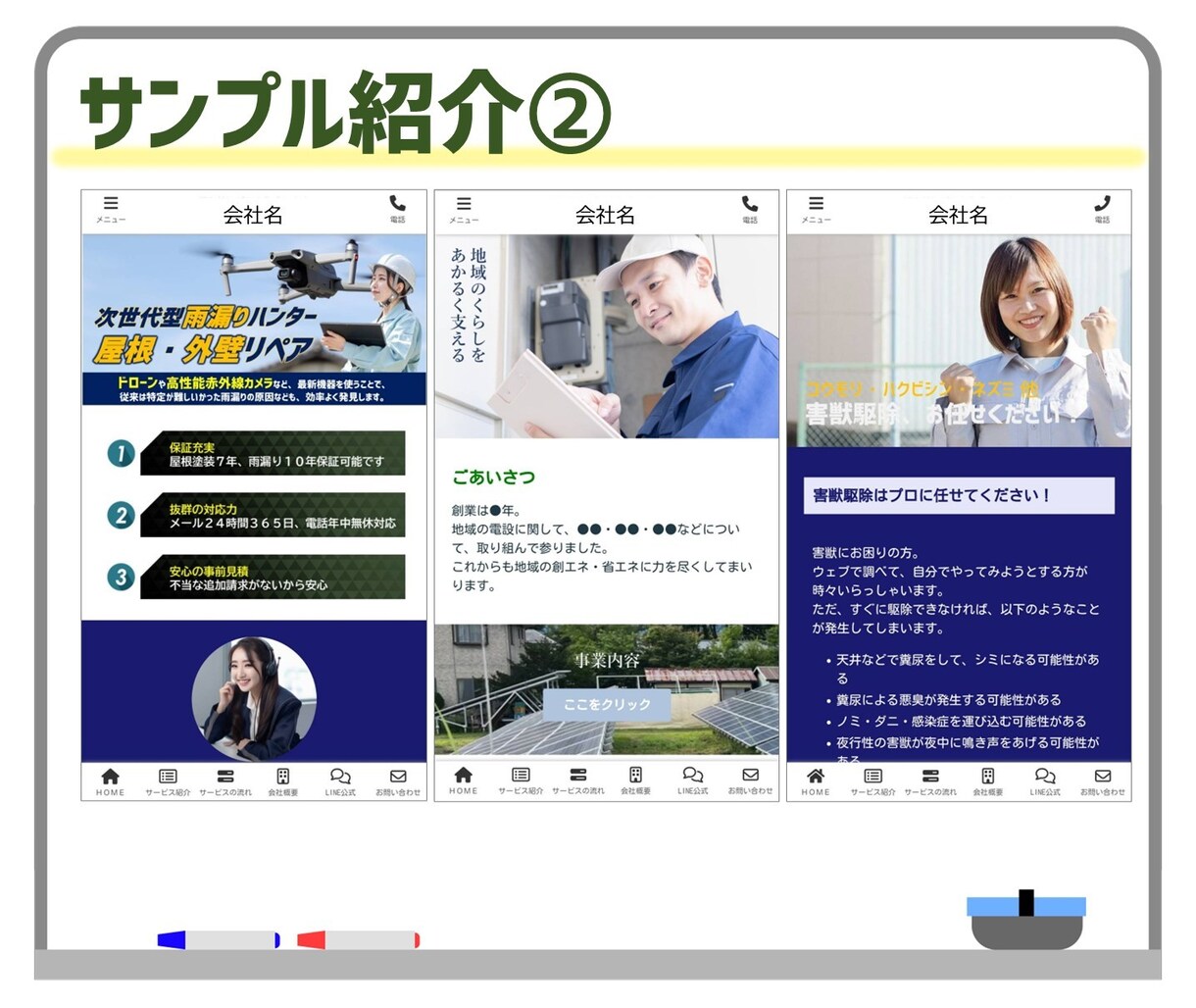
Task: Open お問い合わせ in middle sample bottom bar
Action: tap(751, 781)
